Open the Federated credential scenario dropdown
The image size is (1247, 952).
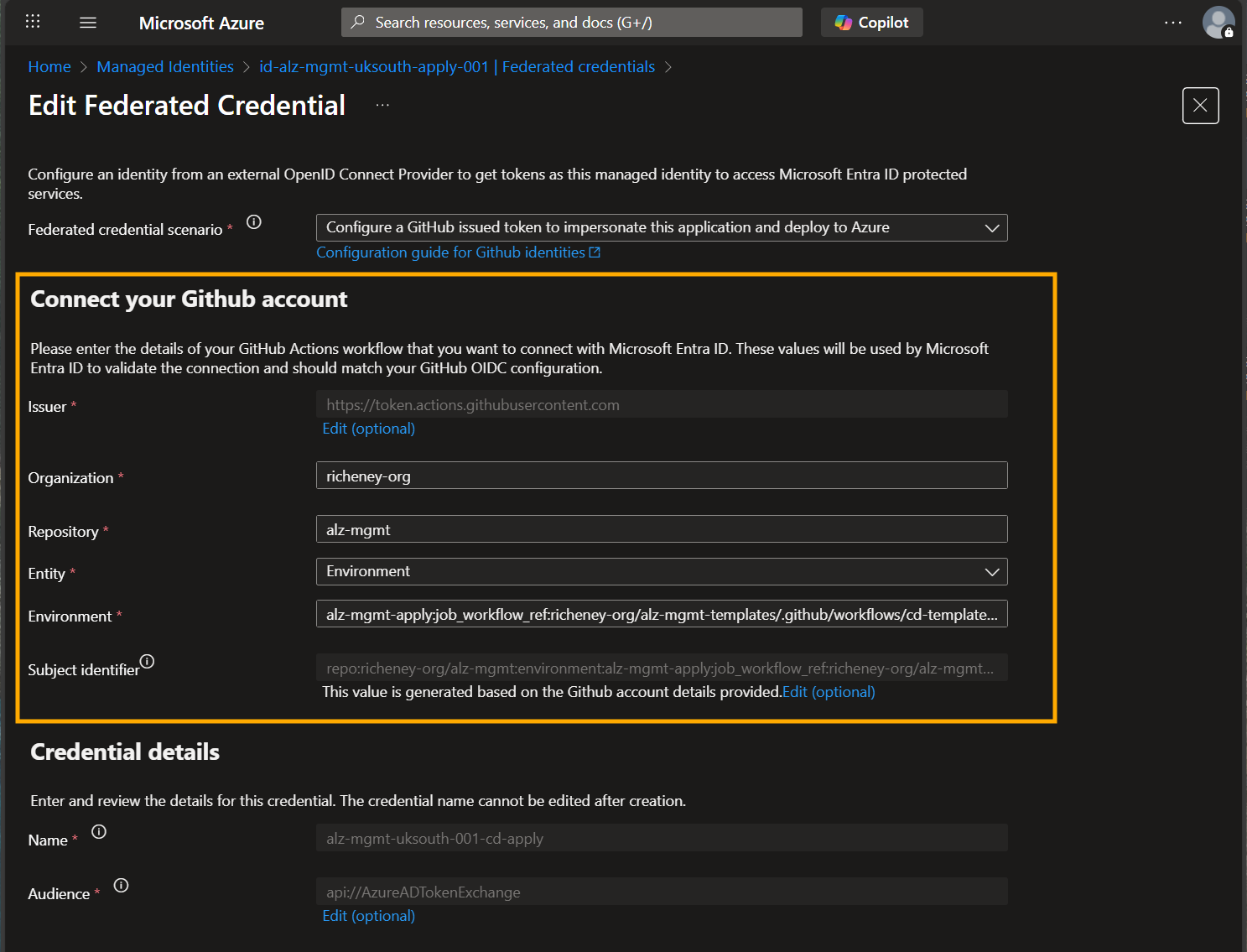[992, 227]
